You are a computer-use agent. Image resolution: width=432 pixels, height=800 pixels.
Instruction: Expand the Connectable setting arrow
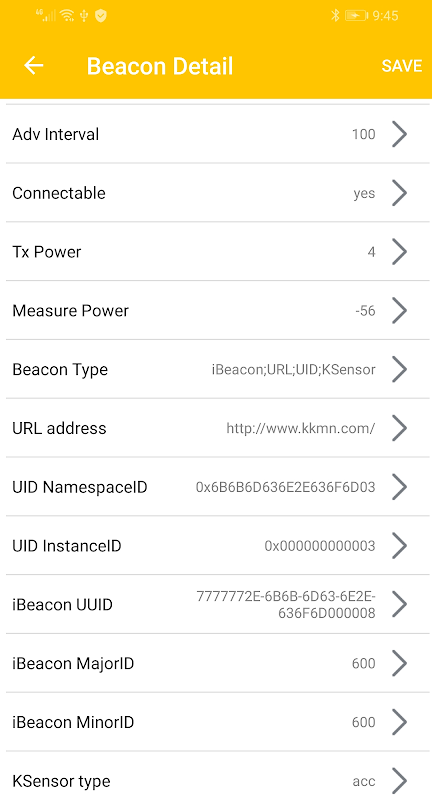tap(399, 193)
